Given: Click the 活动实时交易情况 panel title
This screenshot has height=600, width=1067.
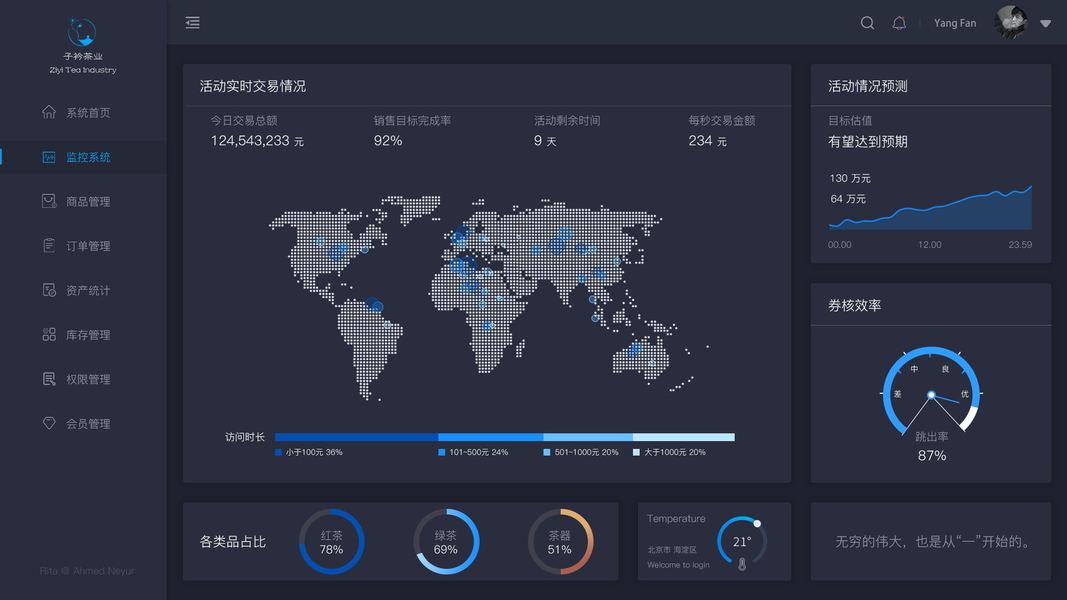Looking at the screenshot, I should point(252,86).
